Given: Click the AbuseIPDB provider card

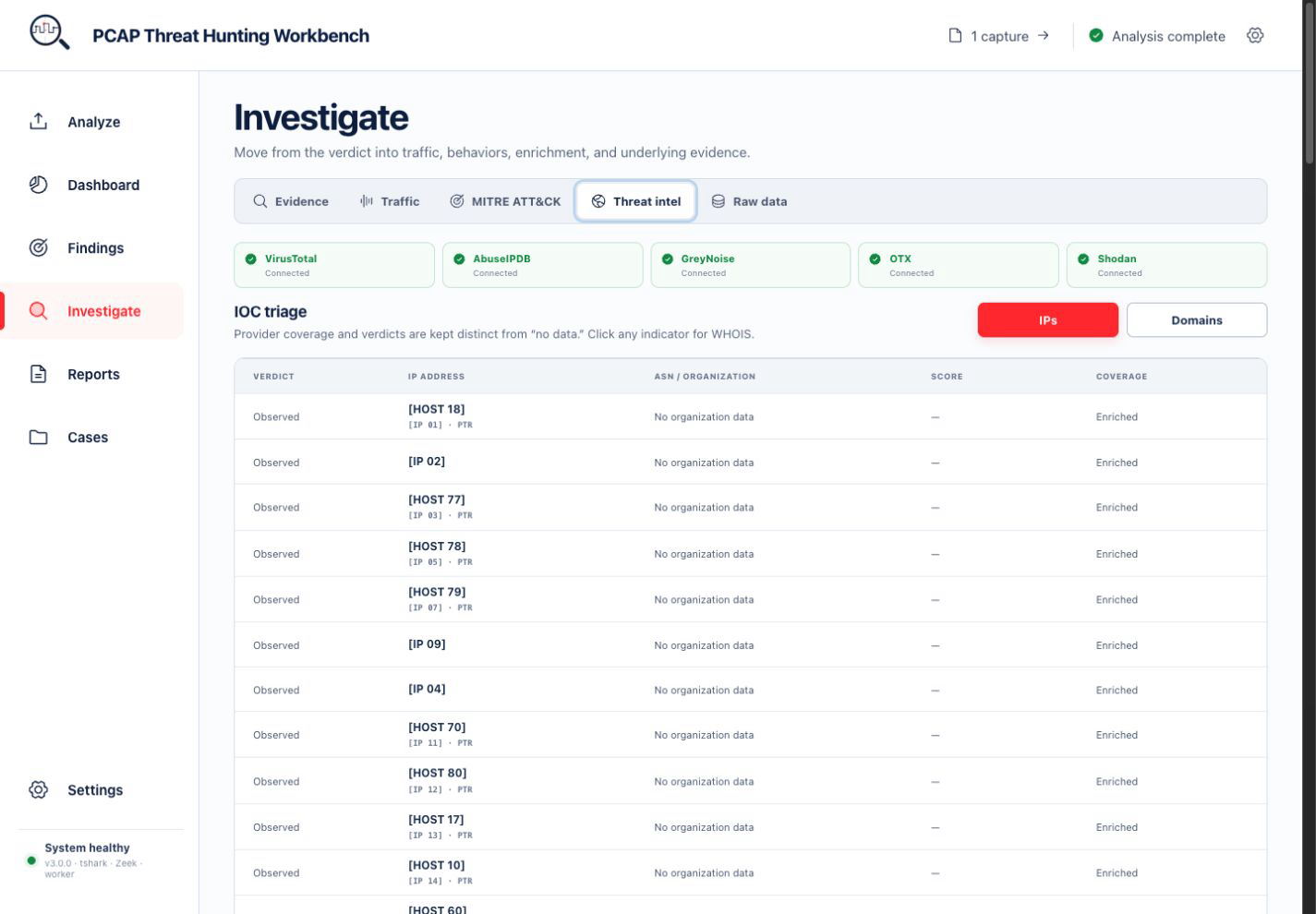Looking at the screenshot, I should pyautogui.click(x=543, y=265).
